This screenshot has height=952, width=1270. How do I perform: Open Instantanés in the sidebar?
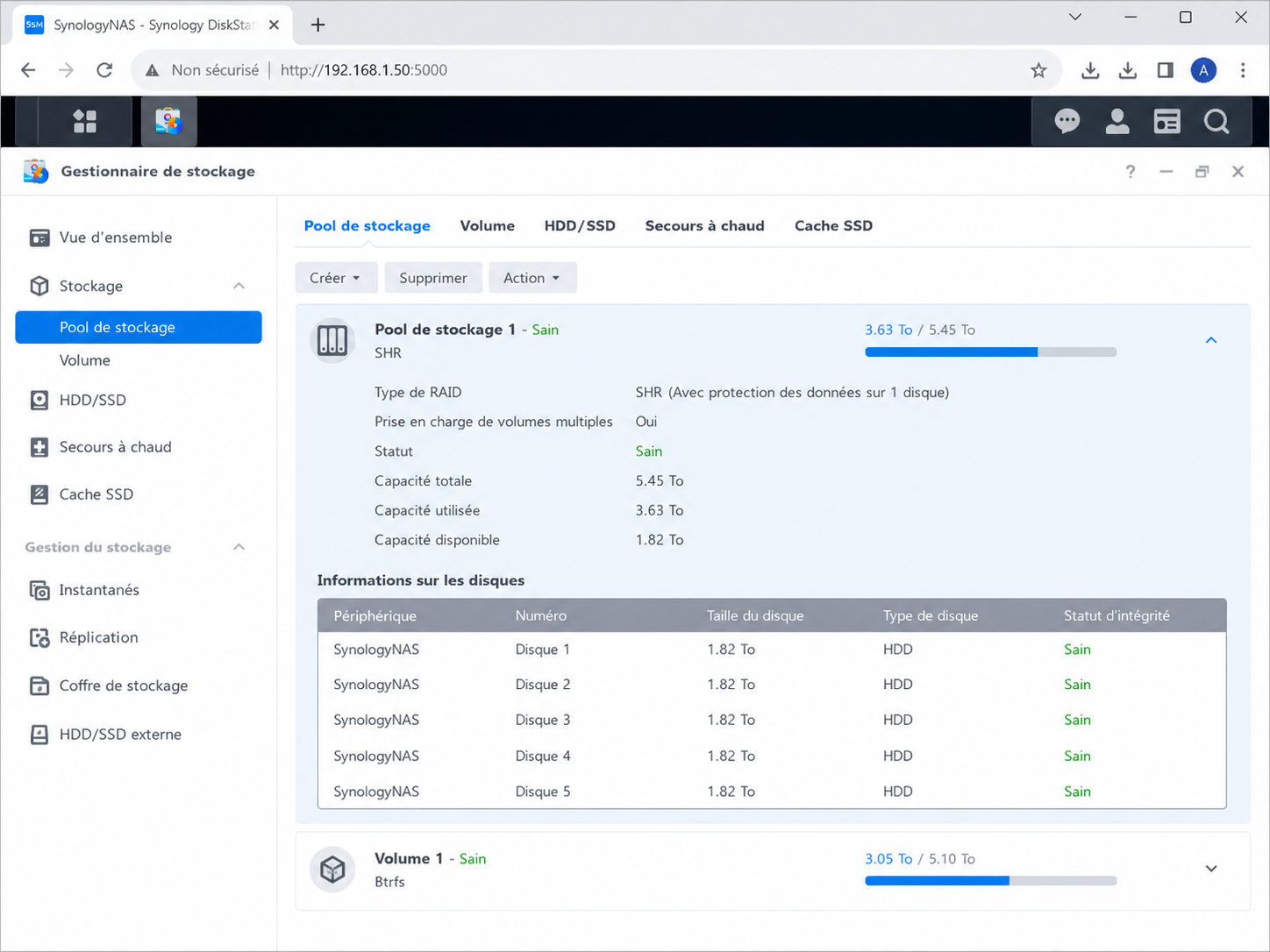tap(99, 590)
